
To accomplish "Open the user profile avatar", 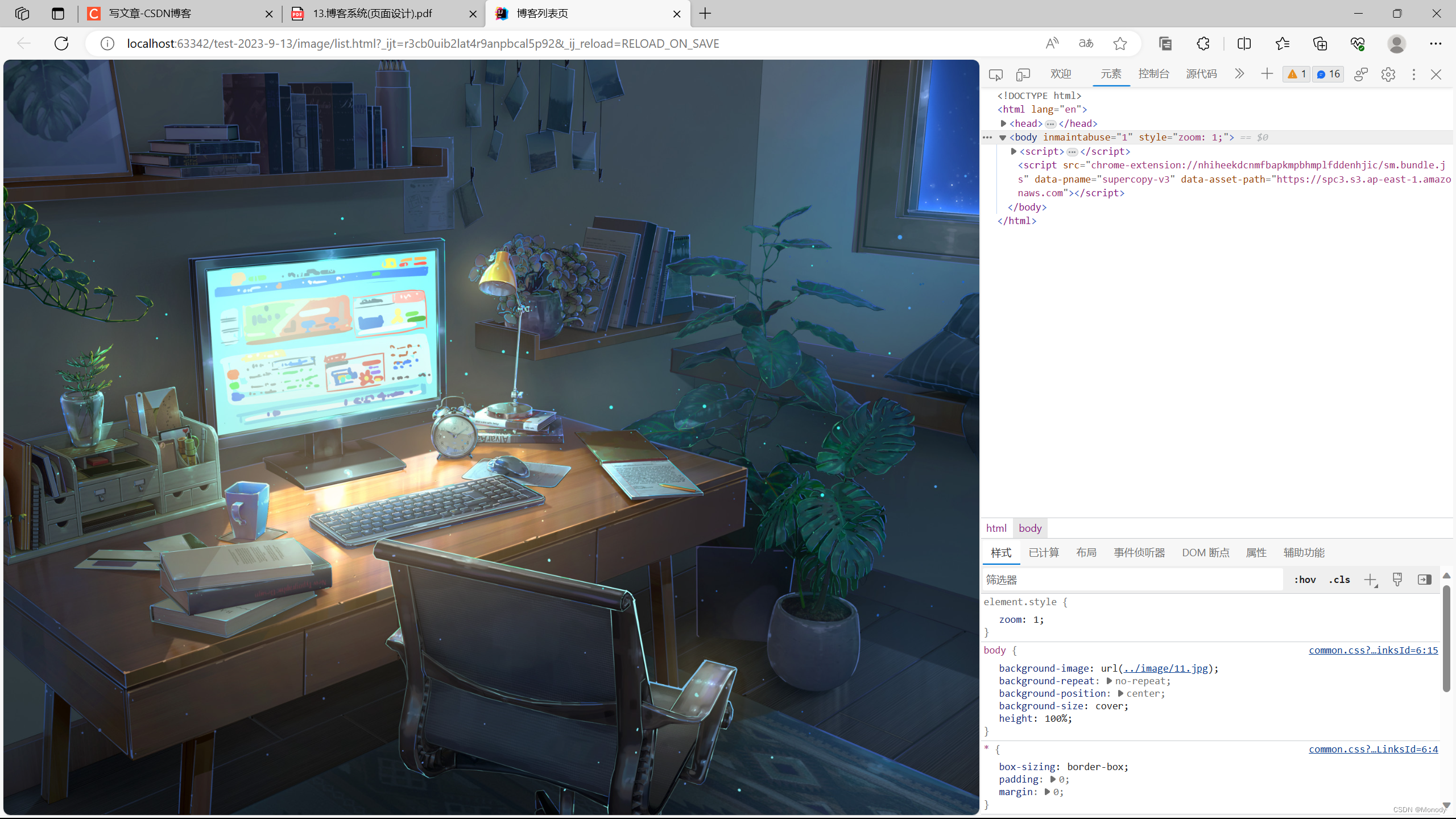I will click(x=1397, y=43).
